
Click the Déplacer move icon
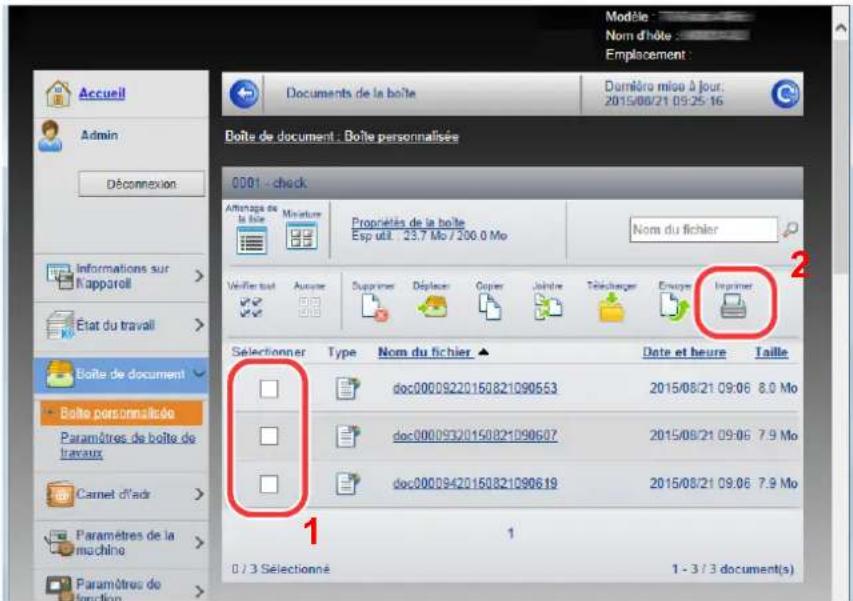(x=432, y=306)
